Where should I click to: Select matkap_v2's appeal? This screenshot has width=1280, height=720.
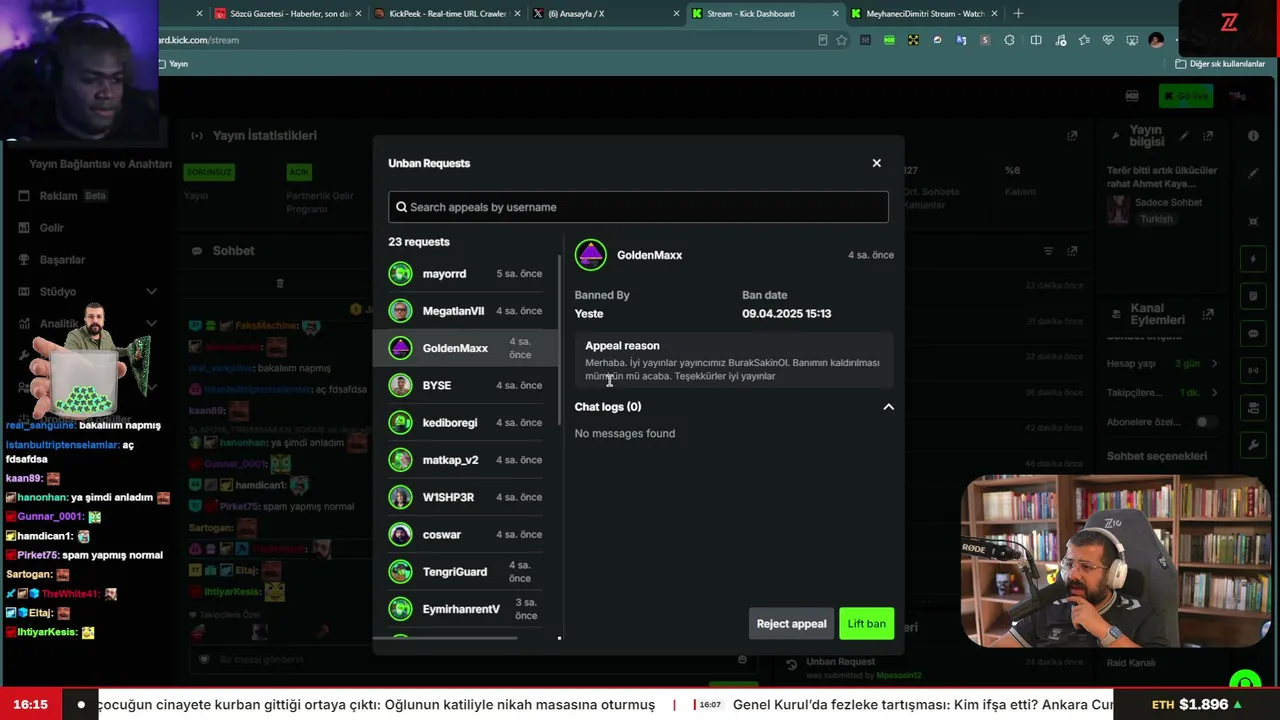click(x=465, y=460)
